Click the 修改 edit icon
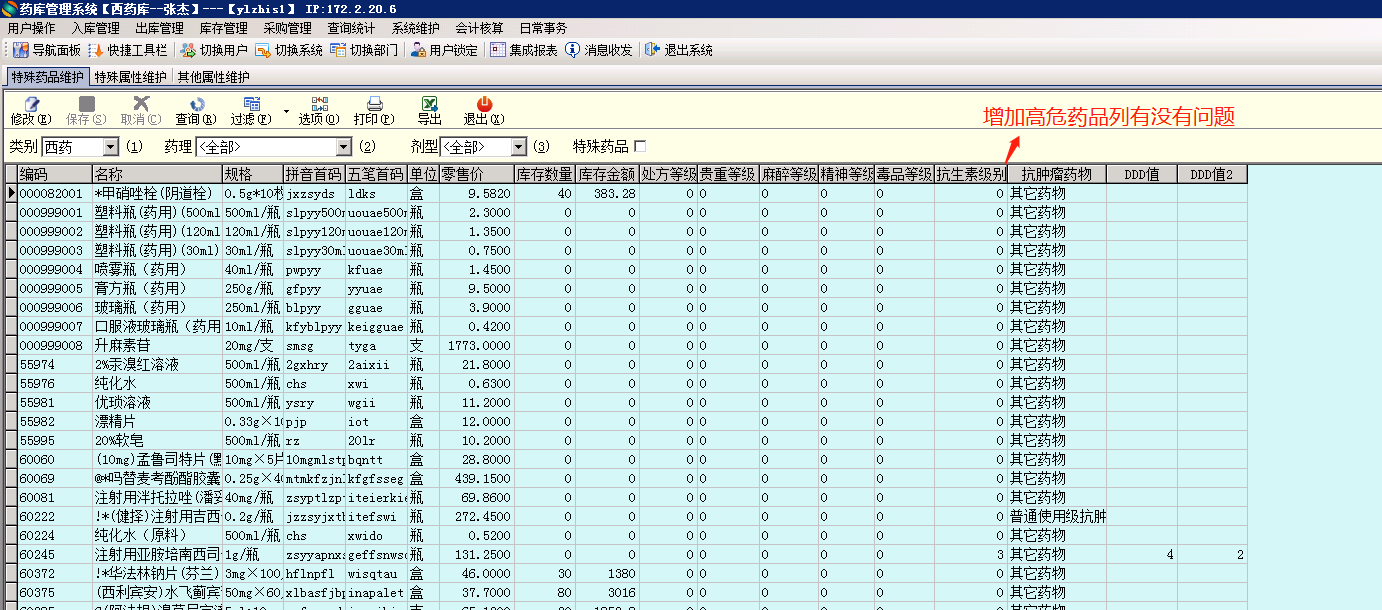The width and height of the screenshot is (1382, 610). (30, 105)
